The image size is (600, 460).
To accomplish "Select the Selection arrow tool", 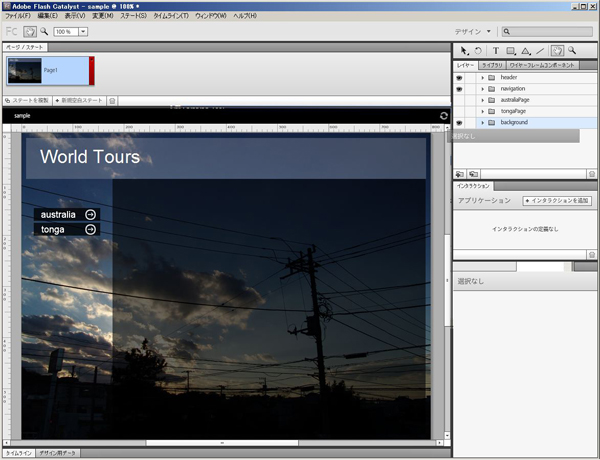I will click(464, 51).
